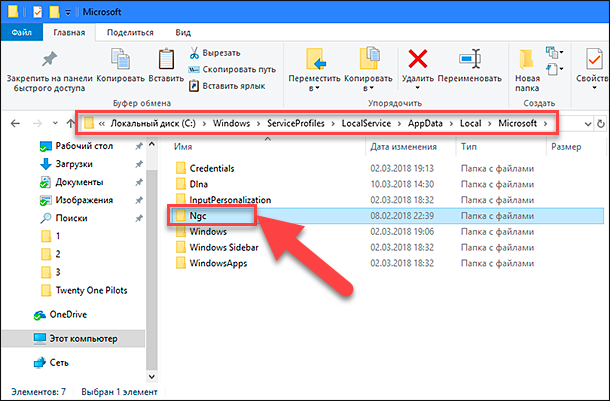This screenshot has width=610, height=401.
Task: Switch to the Вид ribbon tab
Action: click(183, 32)
